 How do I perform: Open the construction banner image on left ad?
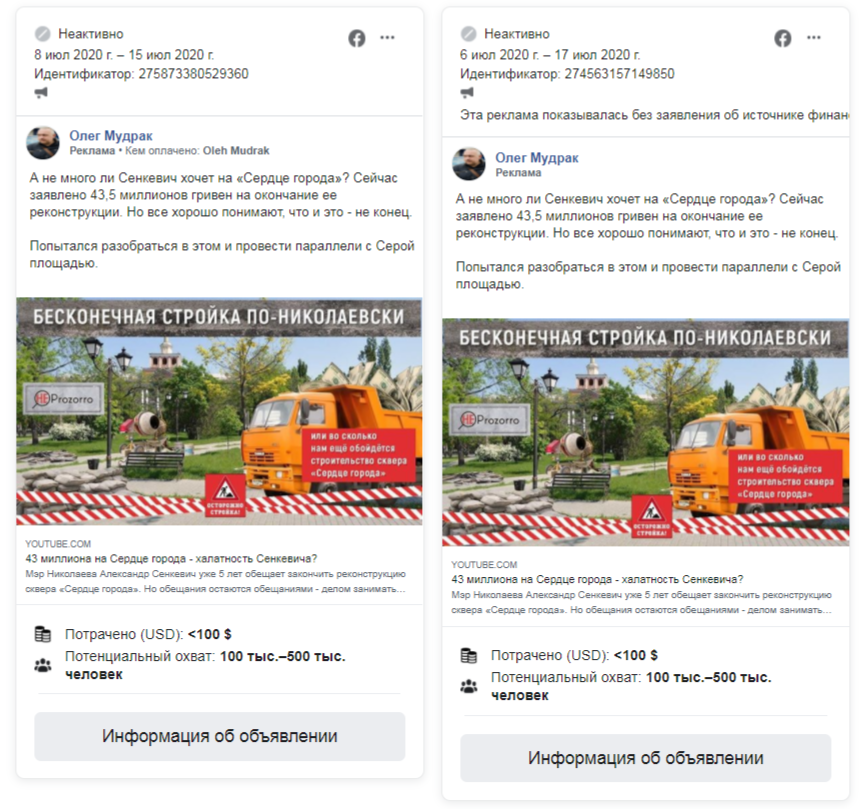pos(219,412)
